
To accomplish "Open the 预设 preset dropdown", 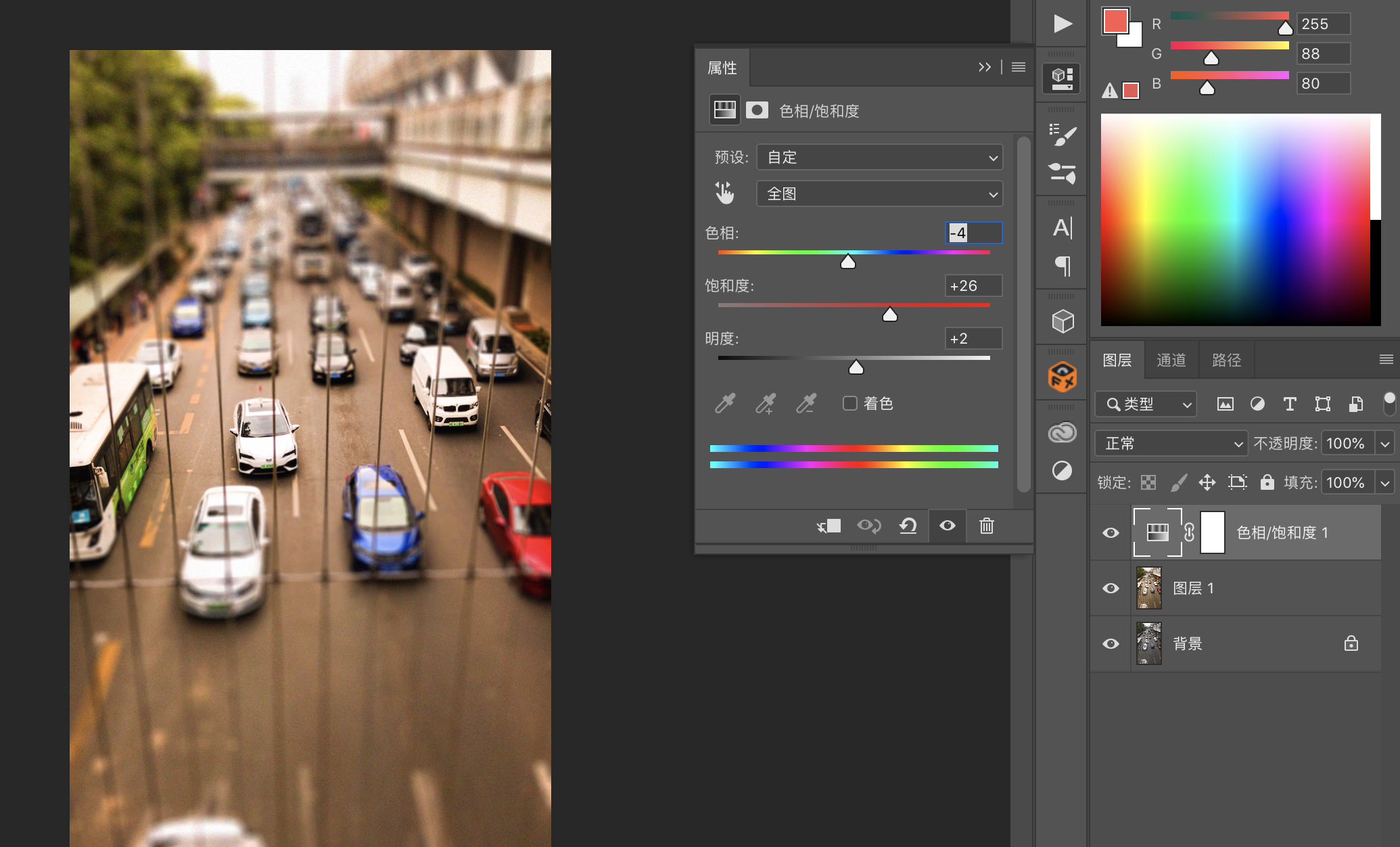I will (x=879, y=158).
